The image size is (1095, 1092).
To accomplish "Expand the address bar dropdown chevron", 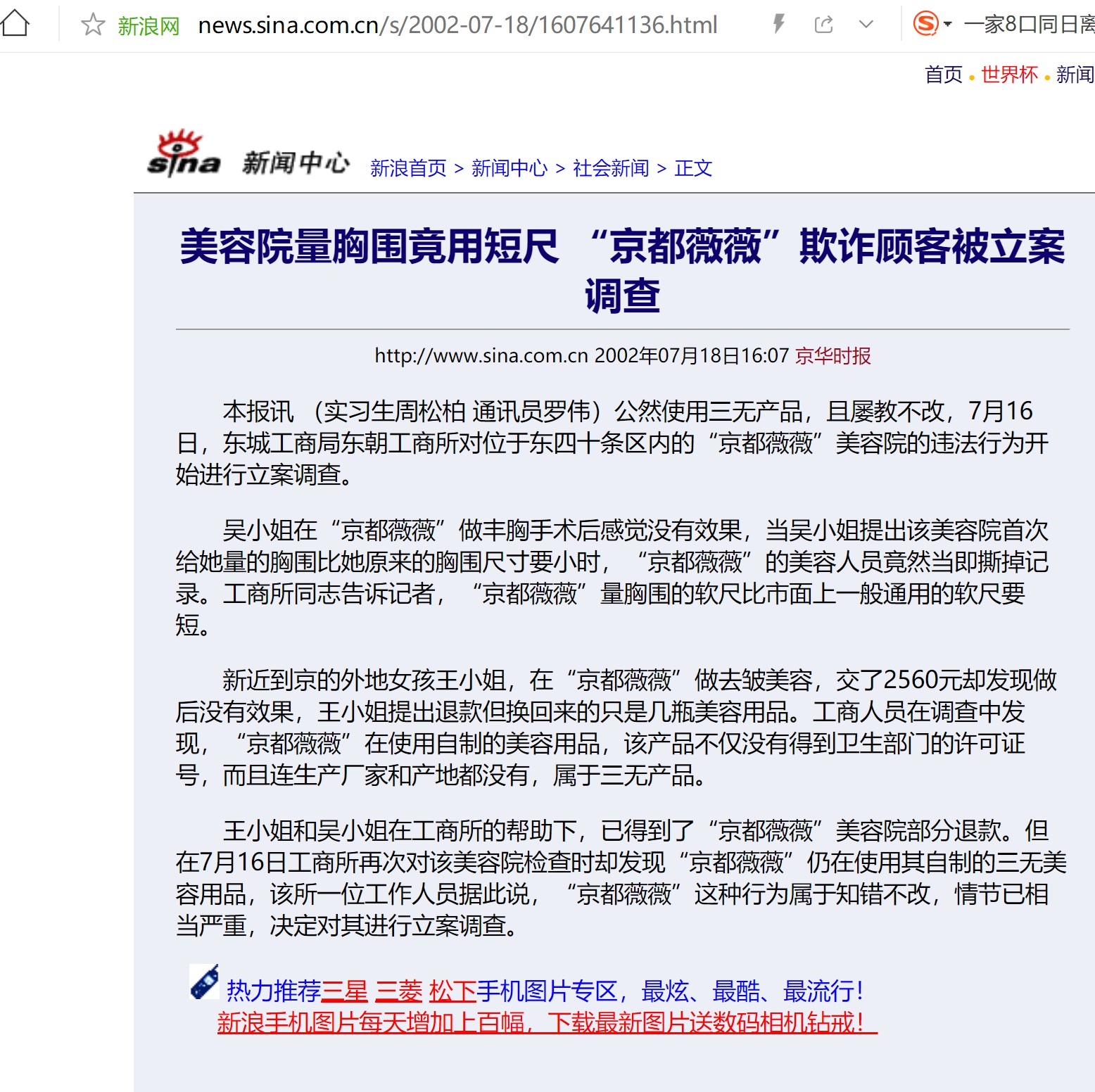I will coord(866,25).
